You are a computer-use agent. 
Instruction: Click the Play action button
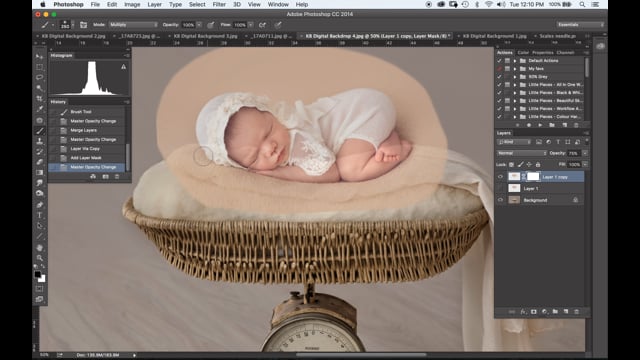pos(540,125)
